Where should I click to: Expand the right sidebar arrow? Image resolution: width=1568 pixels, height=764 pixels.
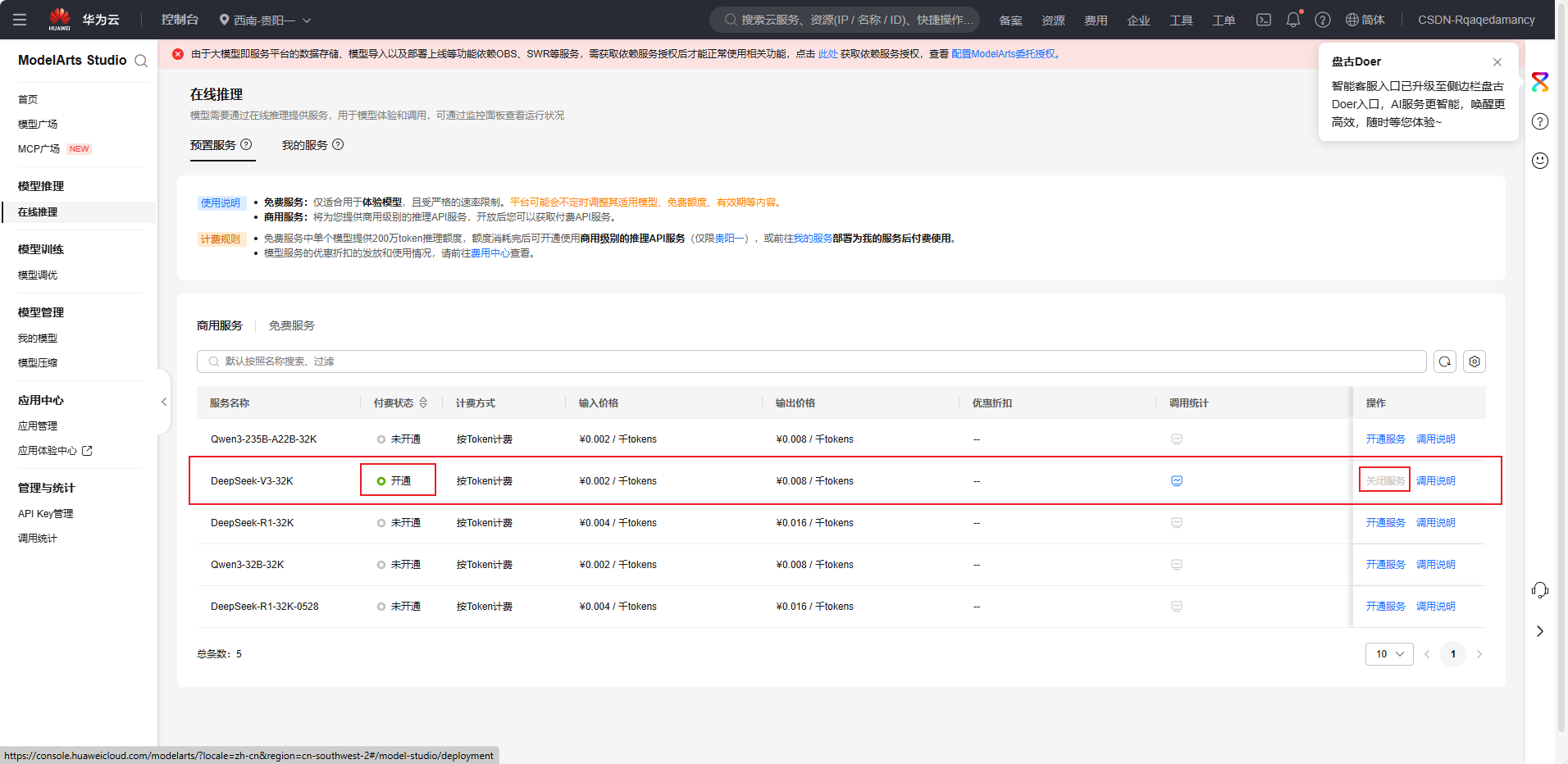(1540, 631)
